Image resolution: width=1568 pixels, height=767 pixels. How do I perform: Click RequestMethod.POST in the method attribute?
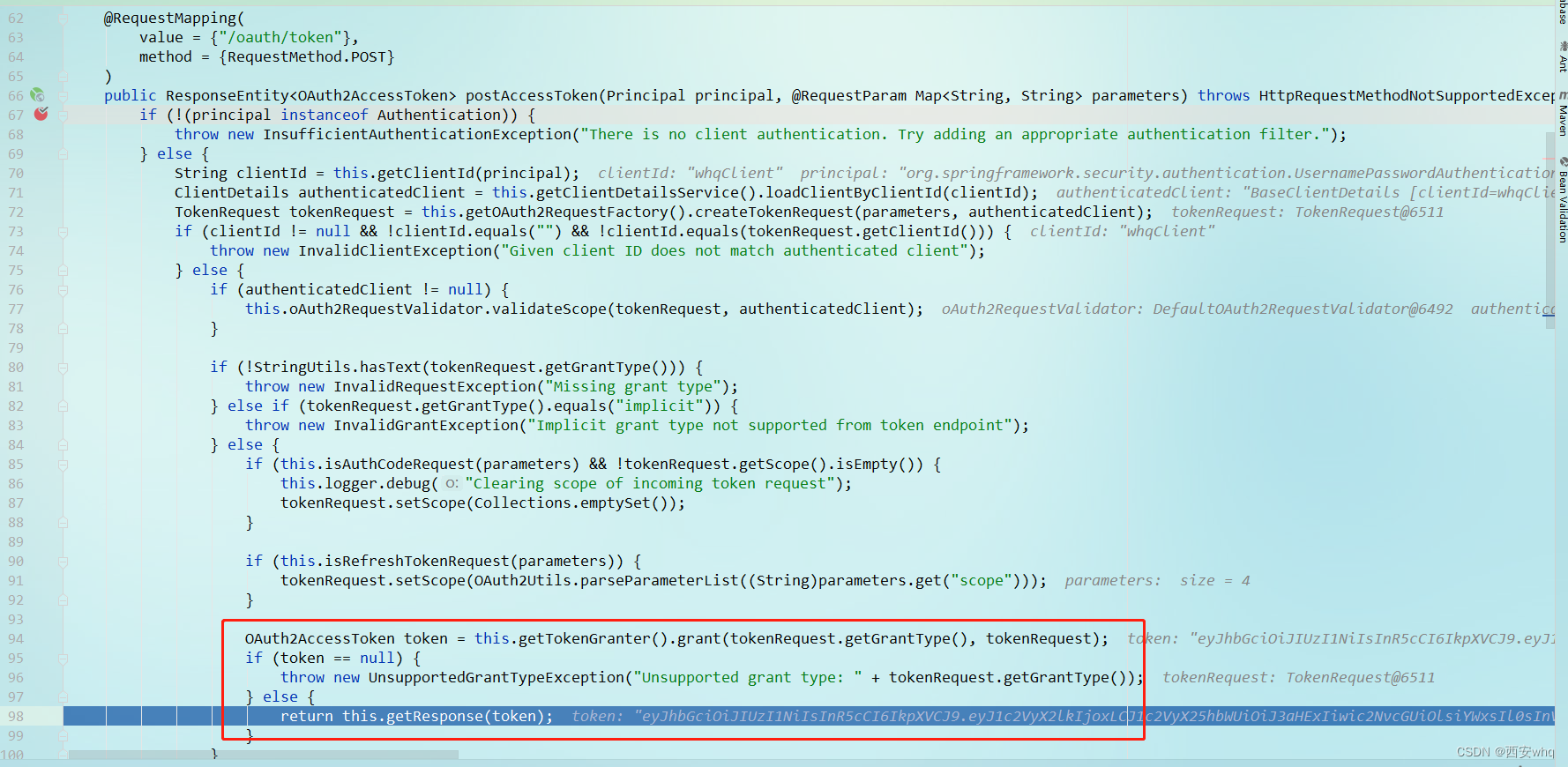[306, 56]
